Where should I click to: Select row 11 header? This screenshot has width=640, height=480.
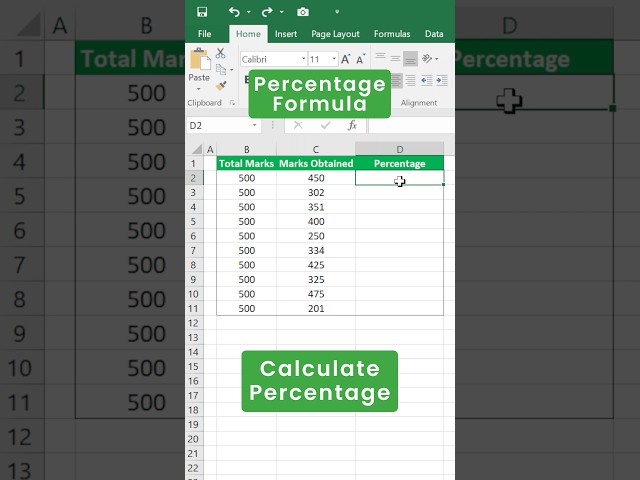click(x=194, y=309)
